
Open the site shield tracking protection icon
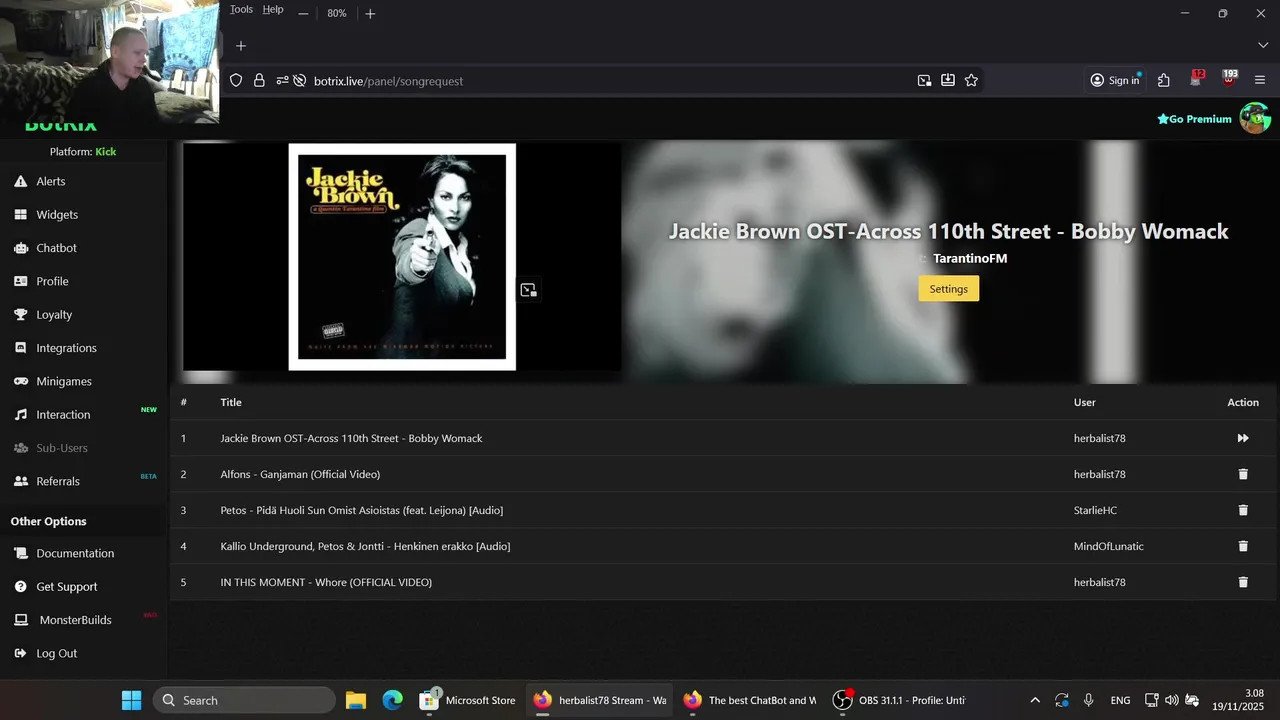(236, 81)
